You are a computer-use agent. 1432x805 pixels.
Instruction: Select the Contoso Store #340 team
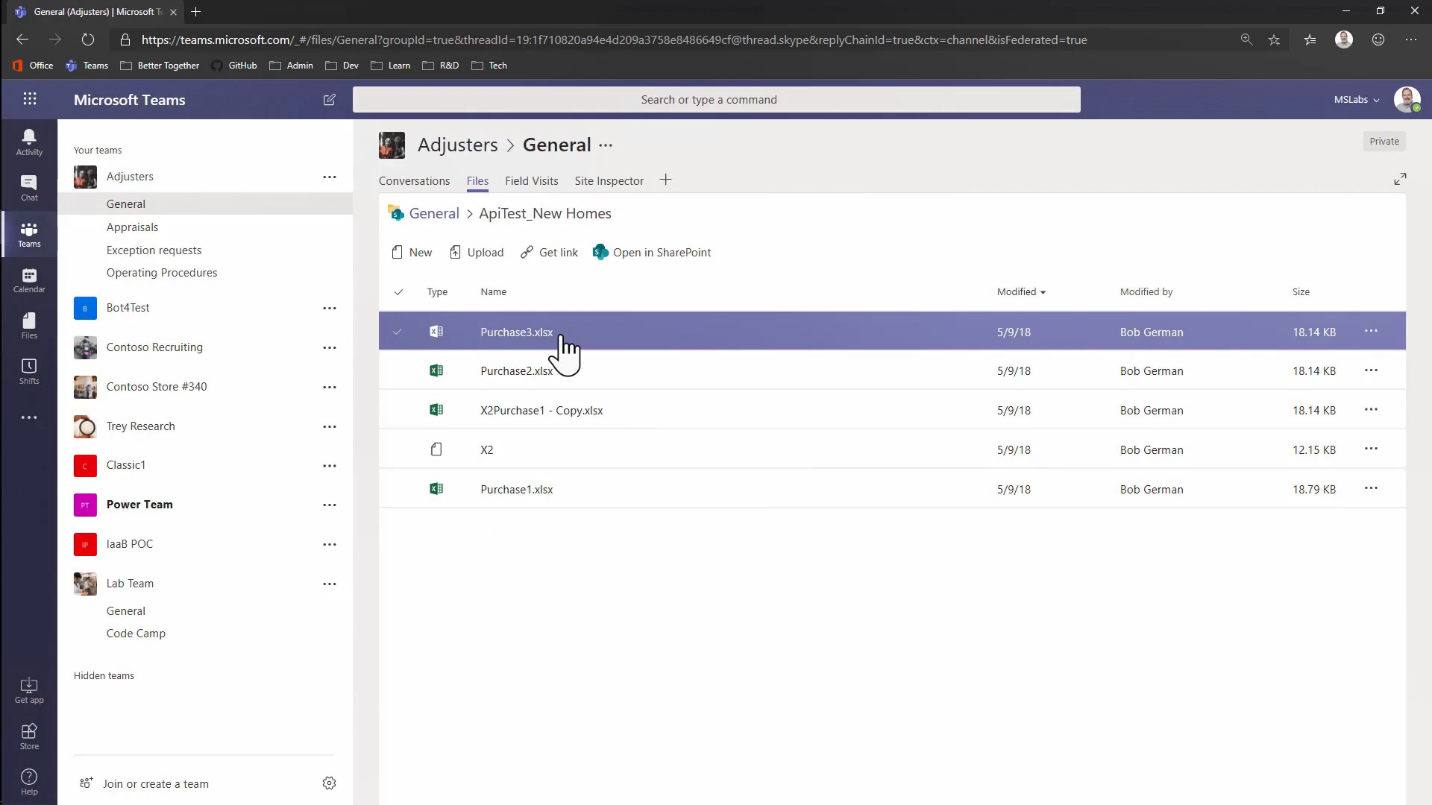click(156, 387)
